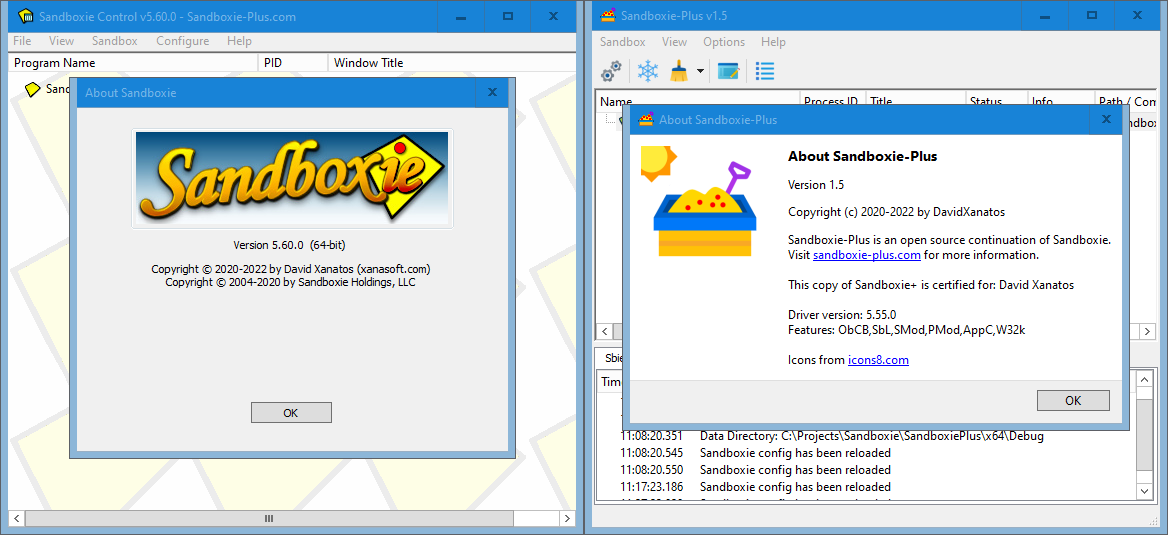Click the gears settings icon in Sandboxie-Plus toolbar
1168x535 pixels.
(611, 71)
